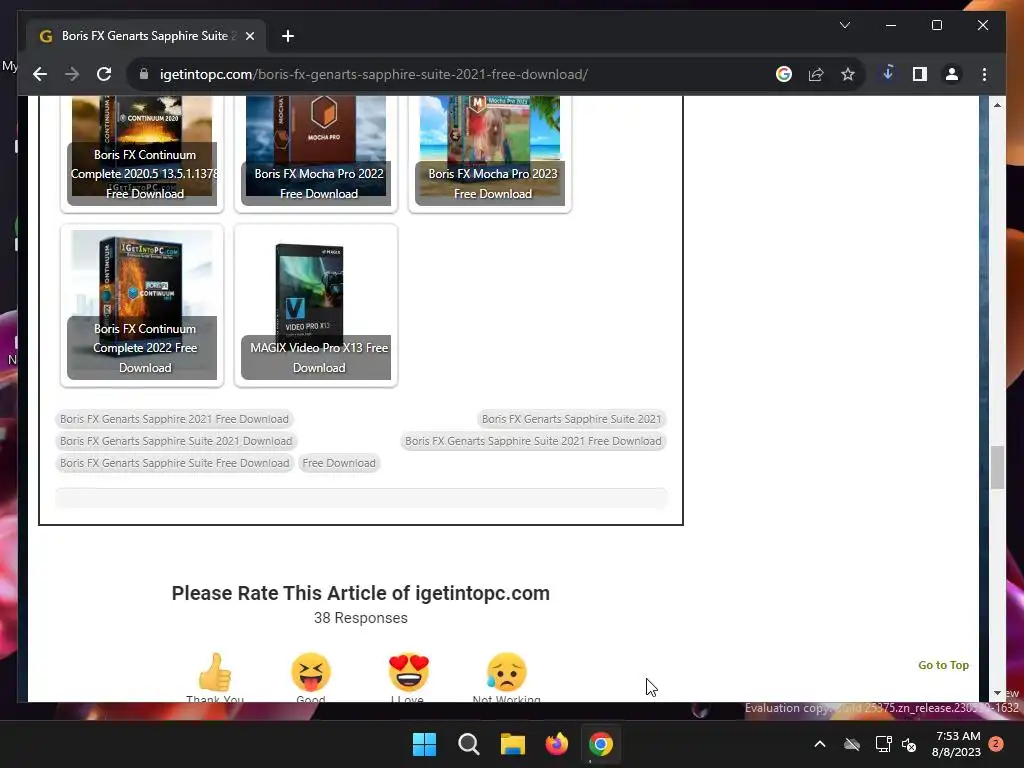Rate article with Thank You thumbs up
This screenshot has height=768, width=1024.
[215, 673]
